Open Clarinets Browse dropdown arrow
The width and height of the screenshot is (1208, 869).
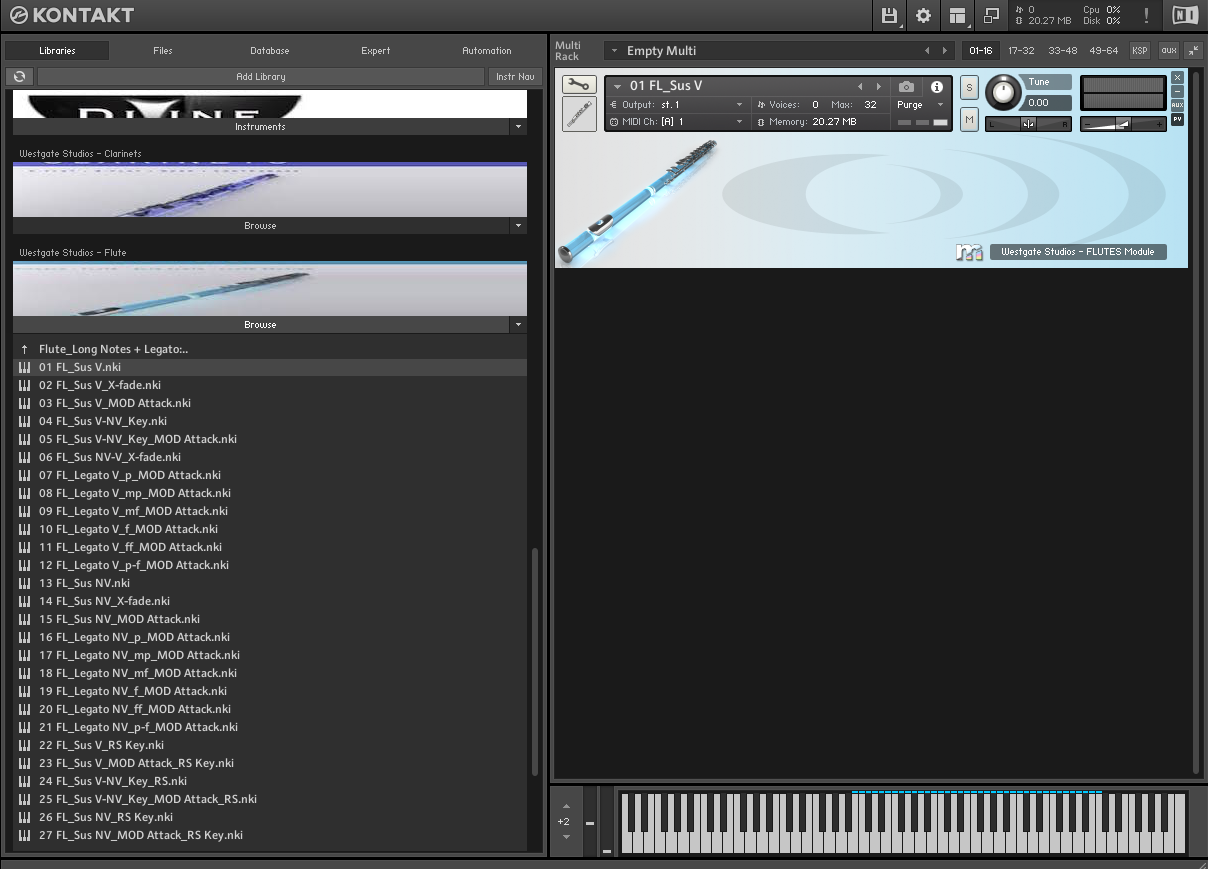tap(518, 226)
